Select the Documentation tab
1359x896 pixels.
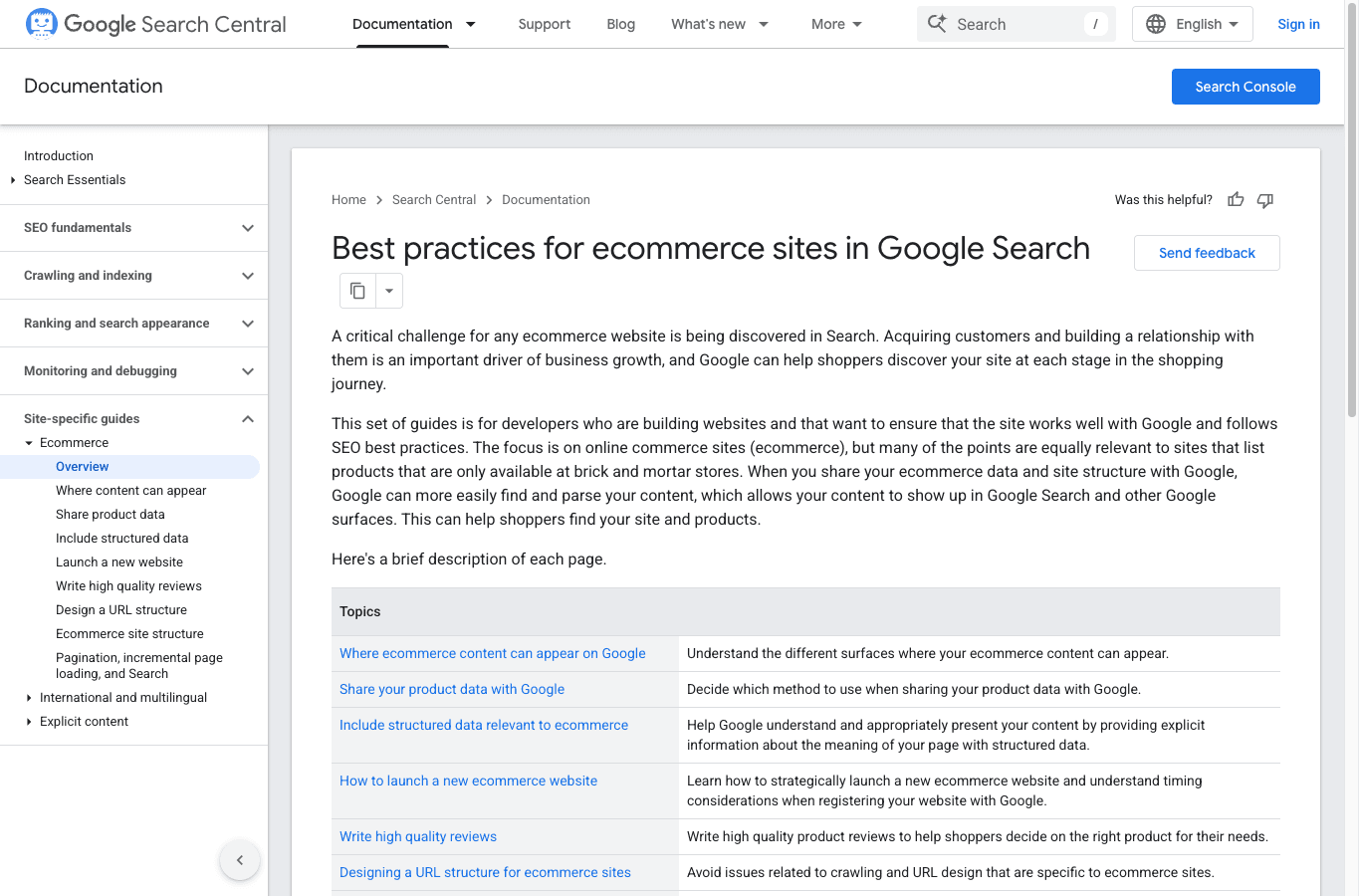(x=402, y=24)
